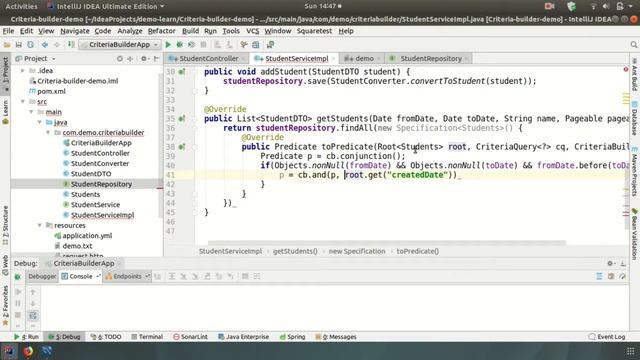The width and height of the screenshot is (640, 360).
Task: Select StudentConverter in project tree
Action: click(x=100, y=163)
